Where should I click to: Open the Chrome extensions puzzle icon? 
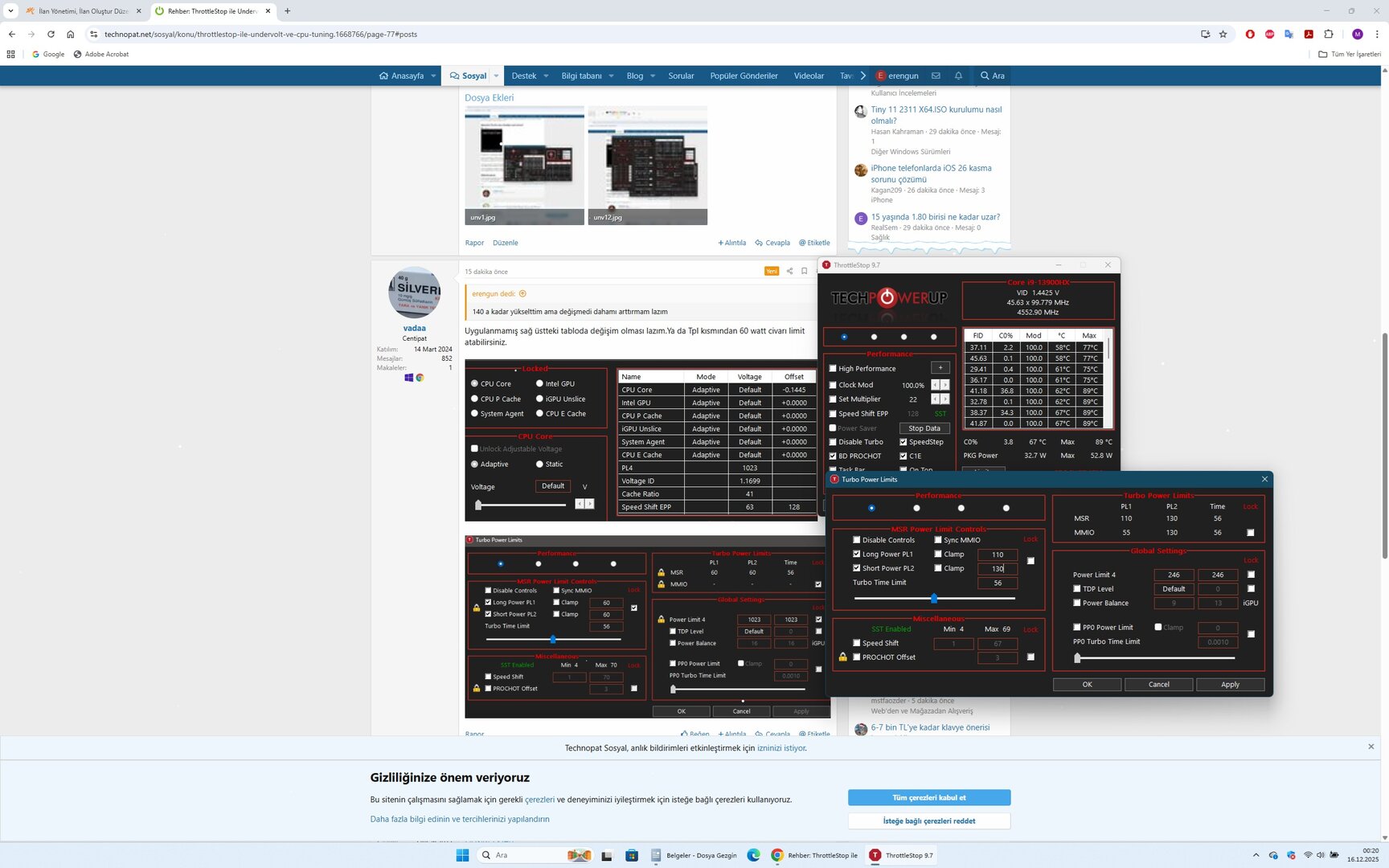[1329, 35]
